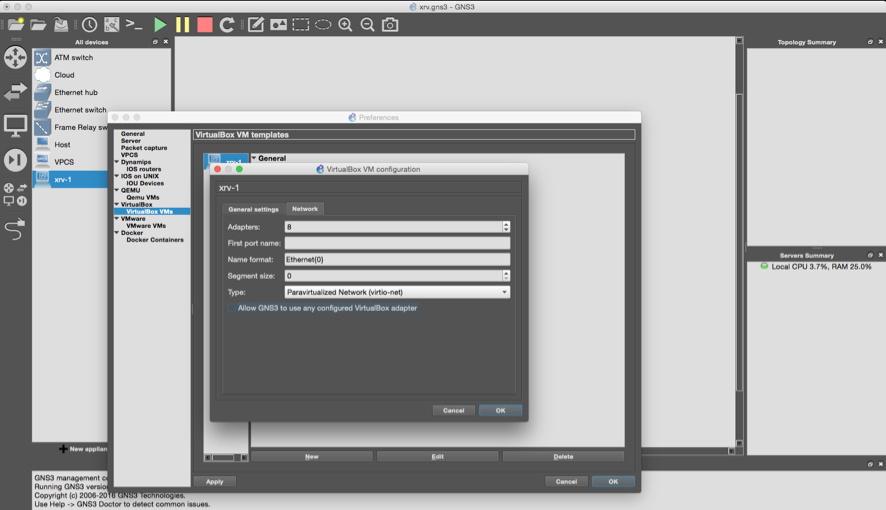The image size is (886, 510).
Task: Open snapshot manager clock icon
Action: pos(89,24)
